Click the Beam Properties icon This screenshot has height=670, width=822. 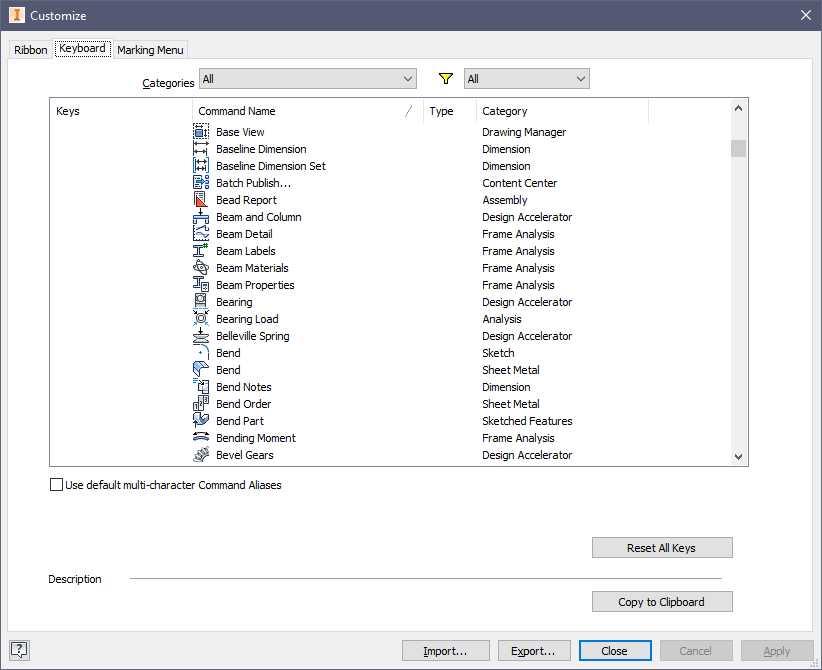[x=201, y=285]
